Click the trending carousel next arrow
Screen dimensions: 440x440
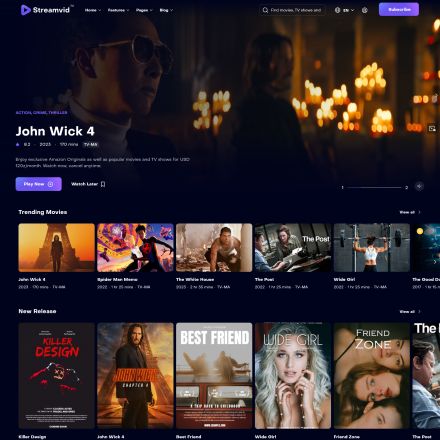pos(435,262)
